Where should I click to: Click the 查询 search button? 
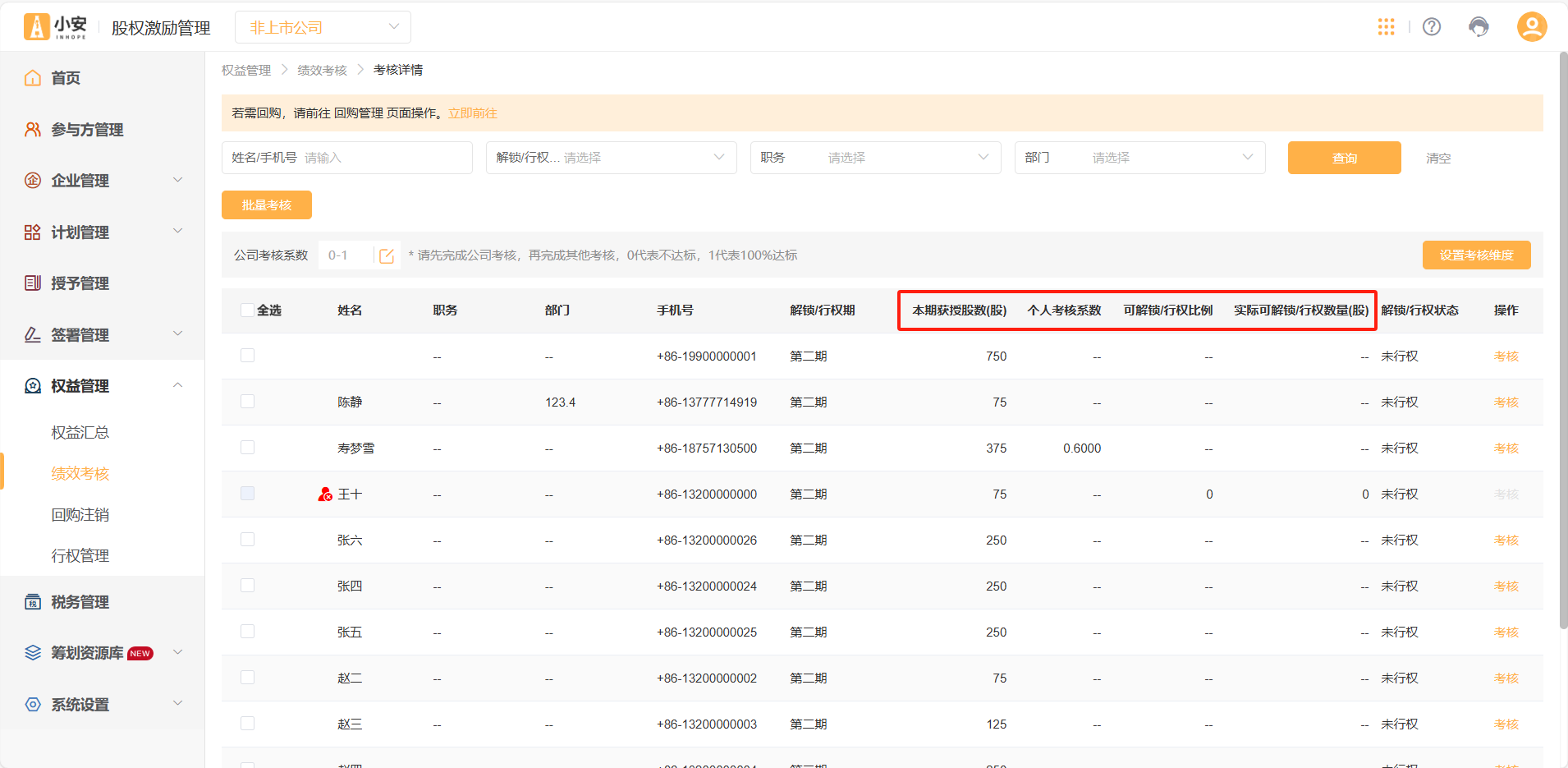[x=1344, y=158]
